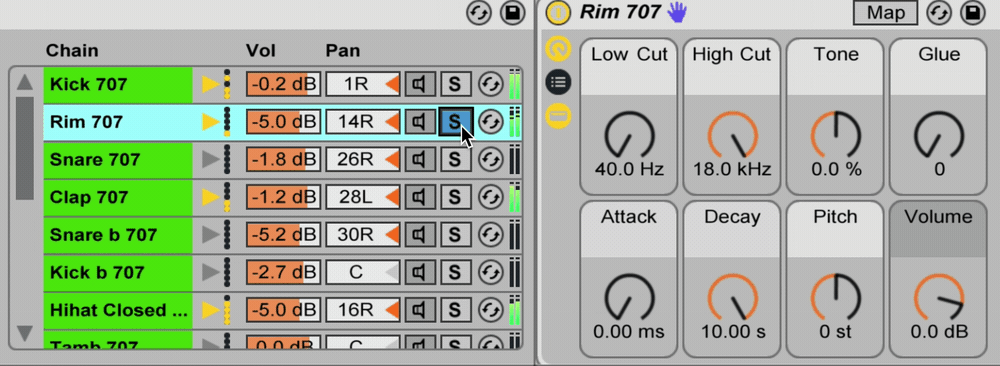Click the Chain column header
The width and height of the screenshot is (1000, 366).
[x=71, y=50]
